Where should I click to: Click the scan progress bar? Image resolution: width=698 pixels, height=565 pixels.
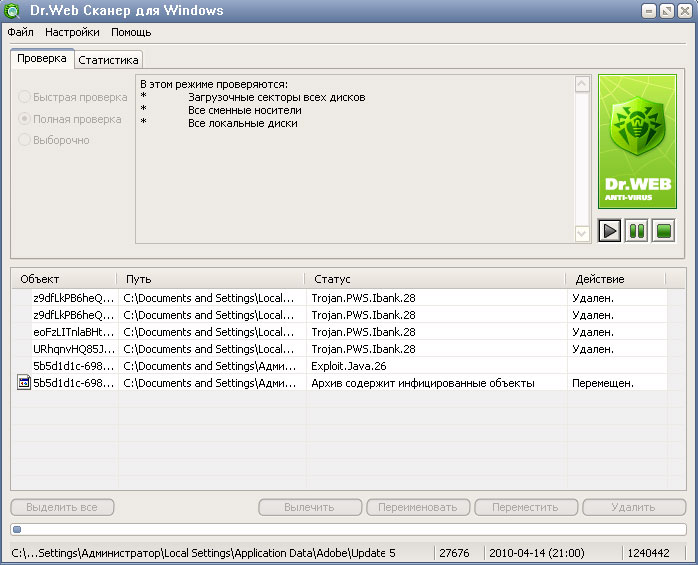pos(348,529)
